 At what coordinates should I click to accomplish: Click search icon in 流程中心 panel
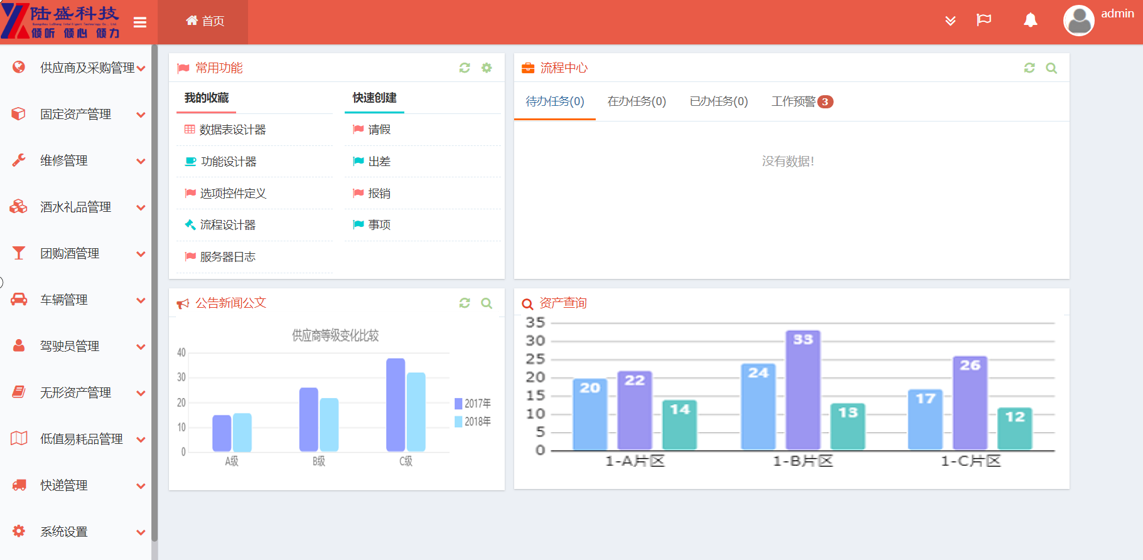pyautogui.click(x=1051, y=68)
